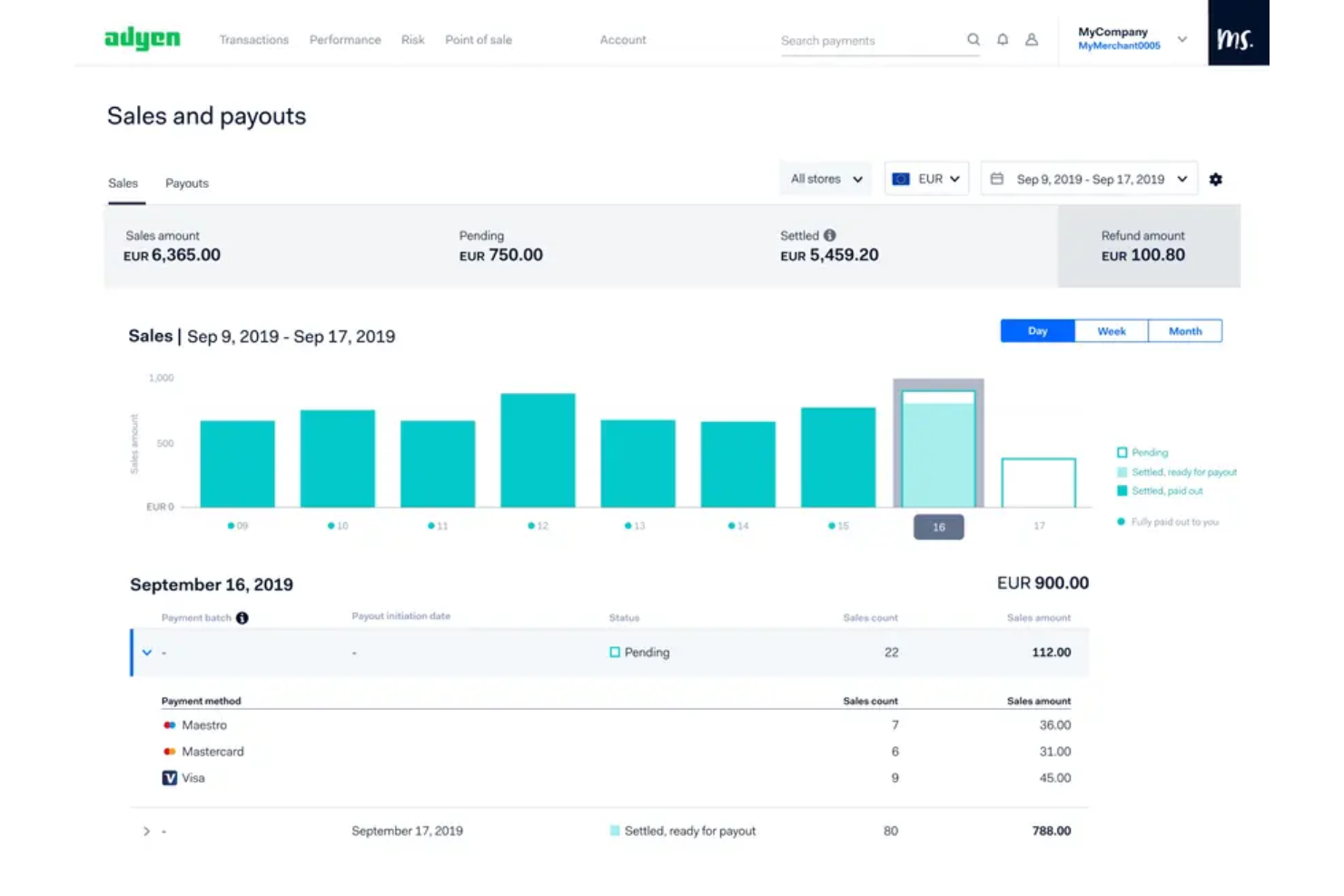Viewport: 1344px width, 896px height.
Task: Click the user profile icon
Action: pos(1032,40)
